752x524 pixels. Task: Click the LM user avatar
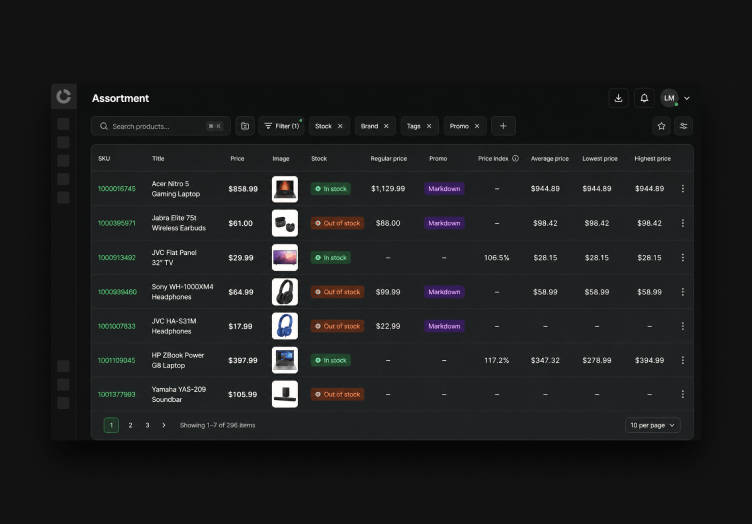pos(670,98)
